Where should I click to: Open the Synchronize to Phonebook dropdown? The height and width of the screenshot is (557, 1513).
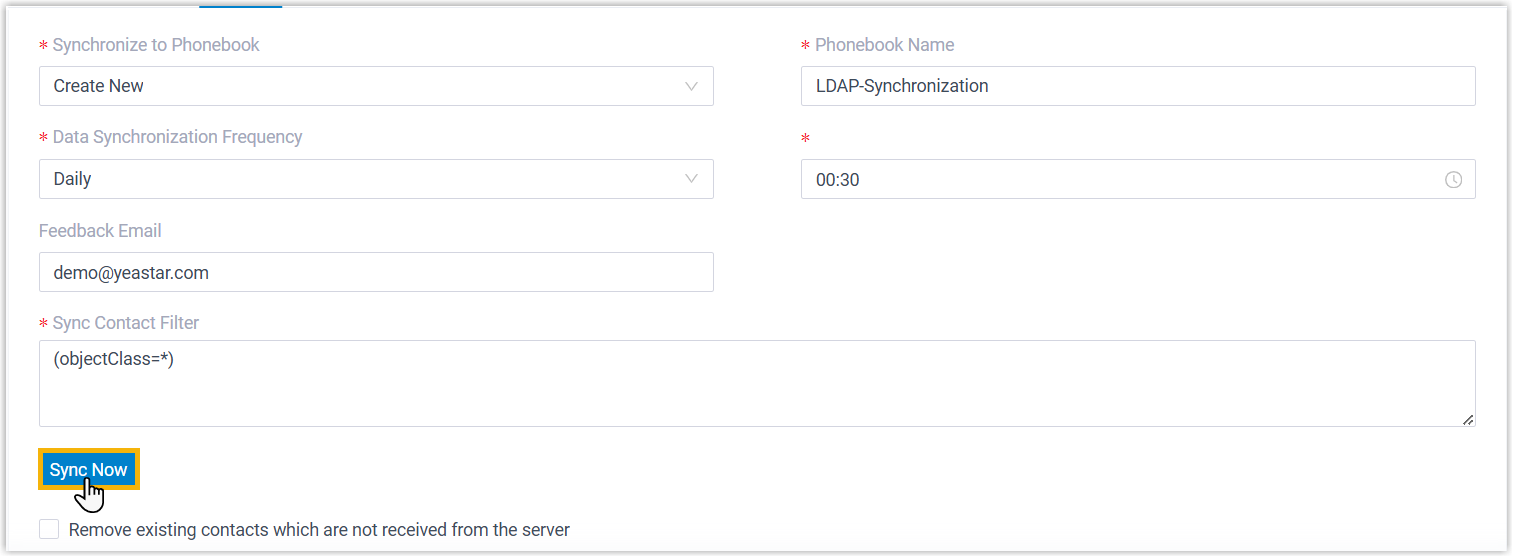(375, 86)
